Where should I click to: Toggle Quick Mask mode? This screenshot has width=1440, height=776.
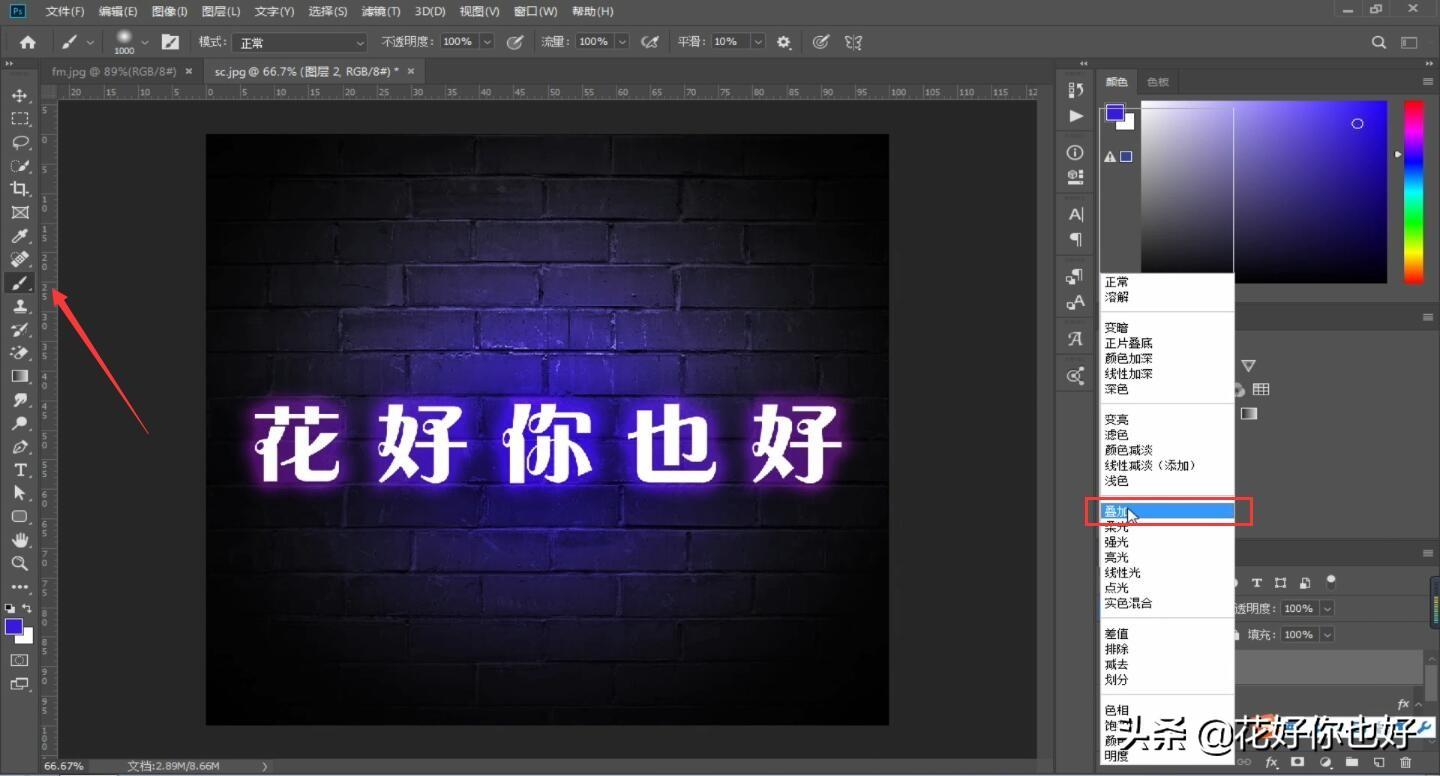coord(19,661)
